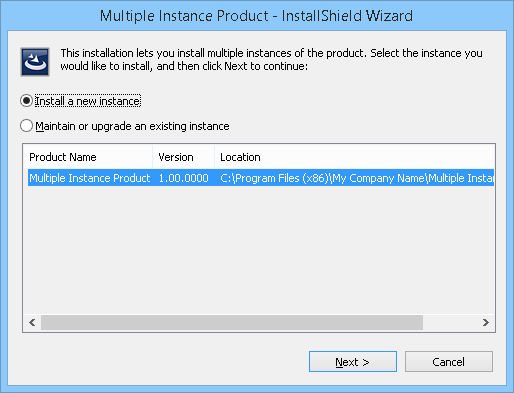This screenshot has height=393, width=514.
Task: Click the divider between Version and Location headers
Action: point(214,157)
